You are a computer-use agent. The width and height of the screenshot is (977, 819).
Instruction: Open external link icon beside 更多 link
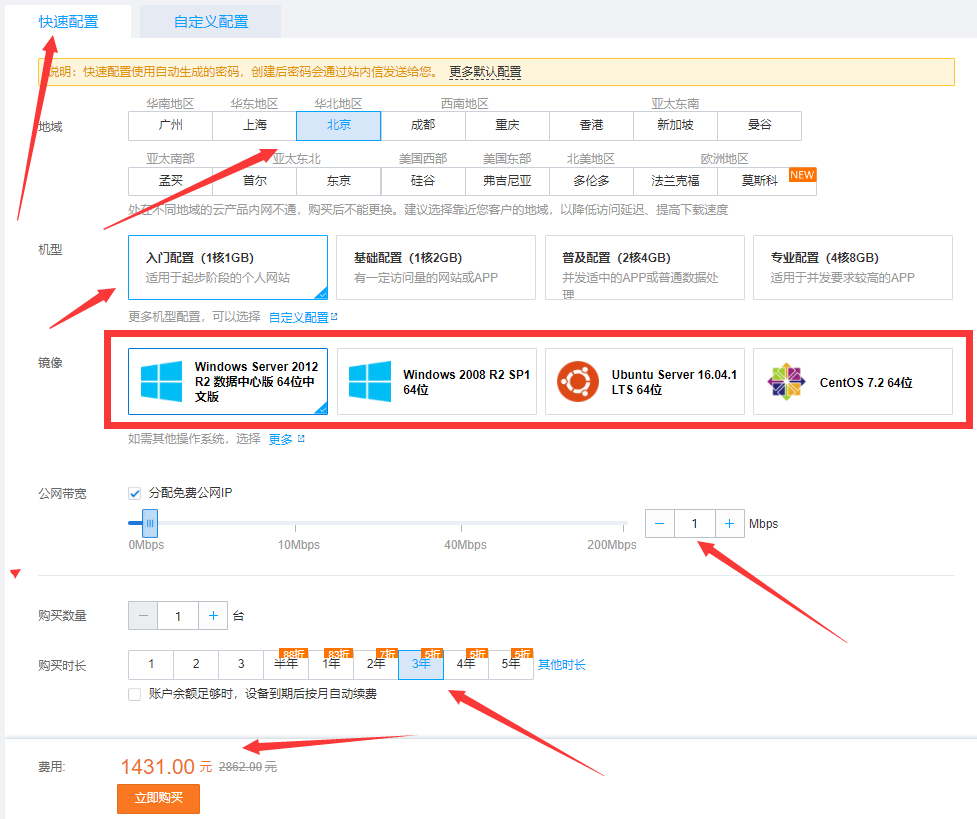point(302,439)
